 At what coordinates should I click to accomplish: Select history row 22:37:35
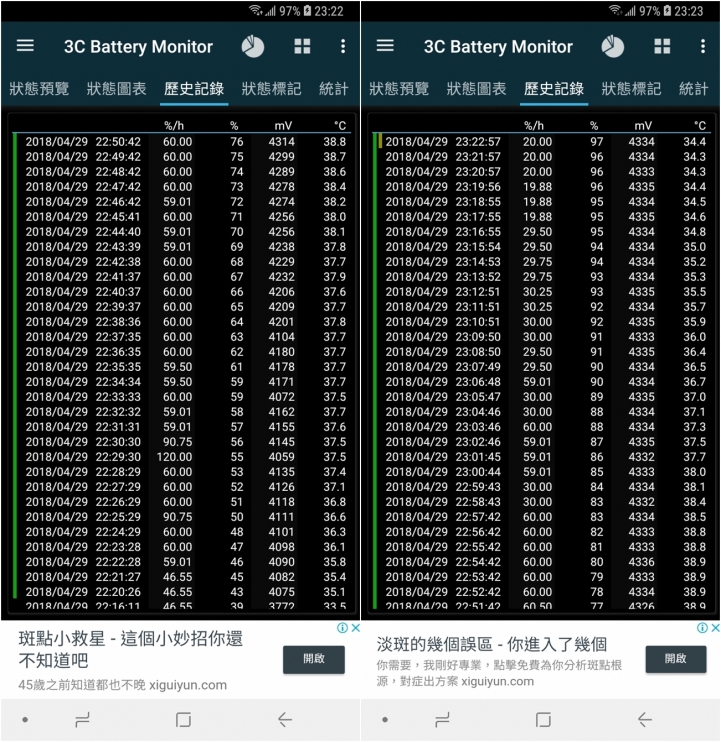pos(184,336)
